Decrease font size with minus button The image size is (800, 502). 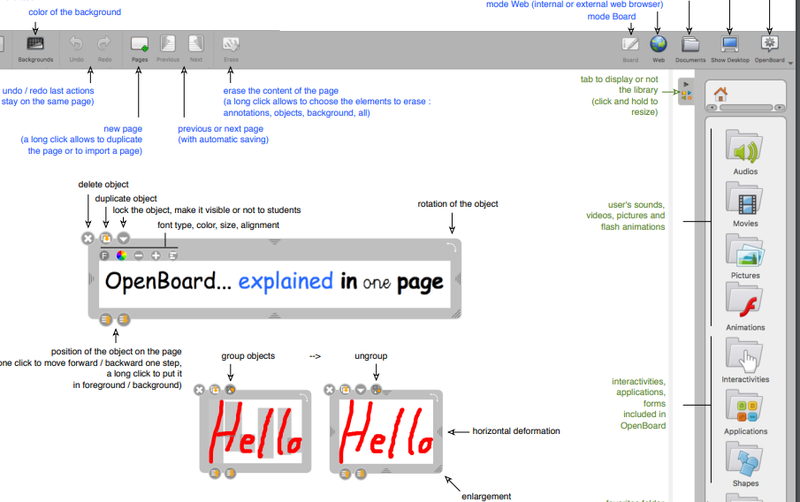(139, 256)
